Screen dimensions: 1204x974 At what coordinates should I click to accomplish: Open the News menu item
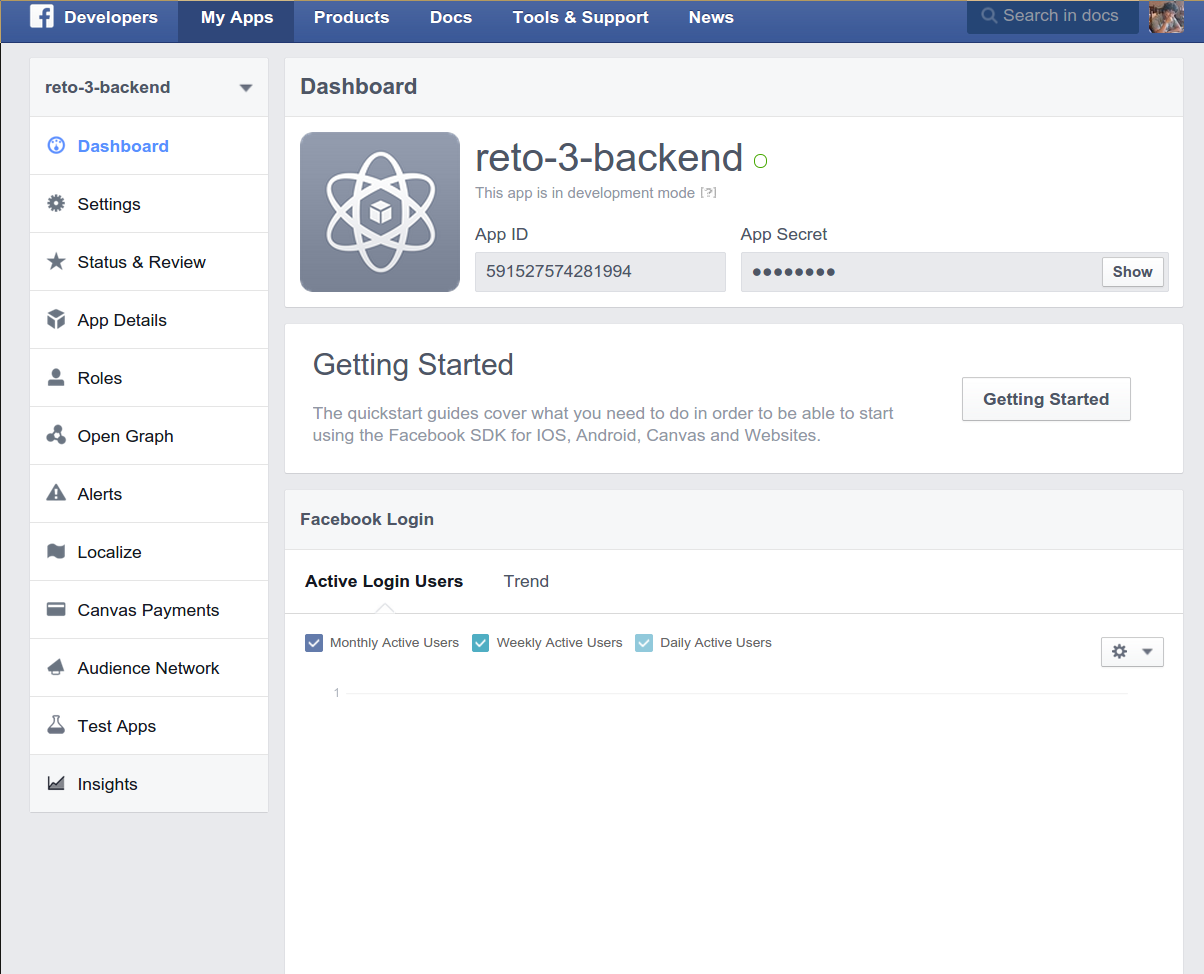pyautogui.click(x=711, y=18)
